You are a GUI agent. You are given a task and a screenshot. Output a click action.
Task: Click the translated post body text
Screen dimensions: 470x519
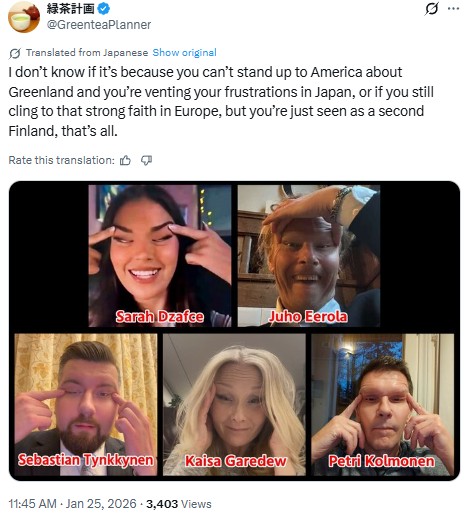(x=221, y=102)
